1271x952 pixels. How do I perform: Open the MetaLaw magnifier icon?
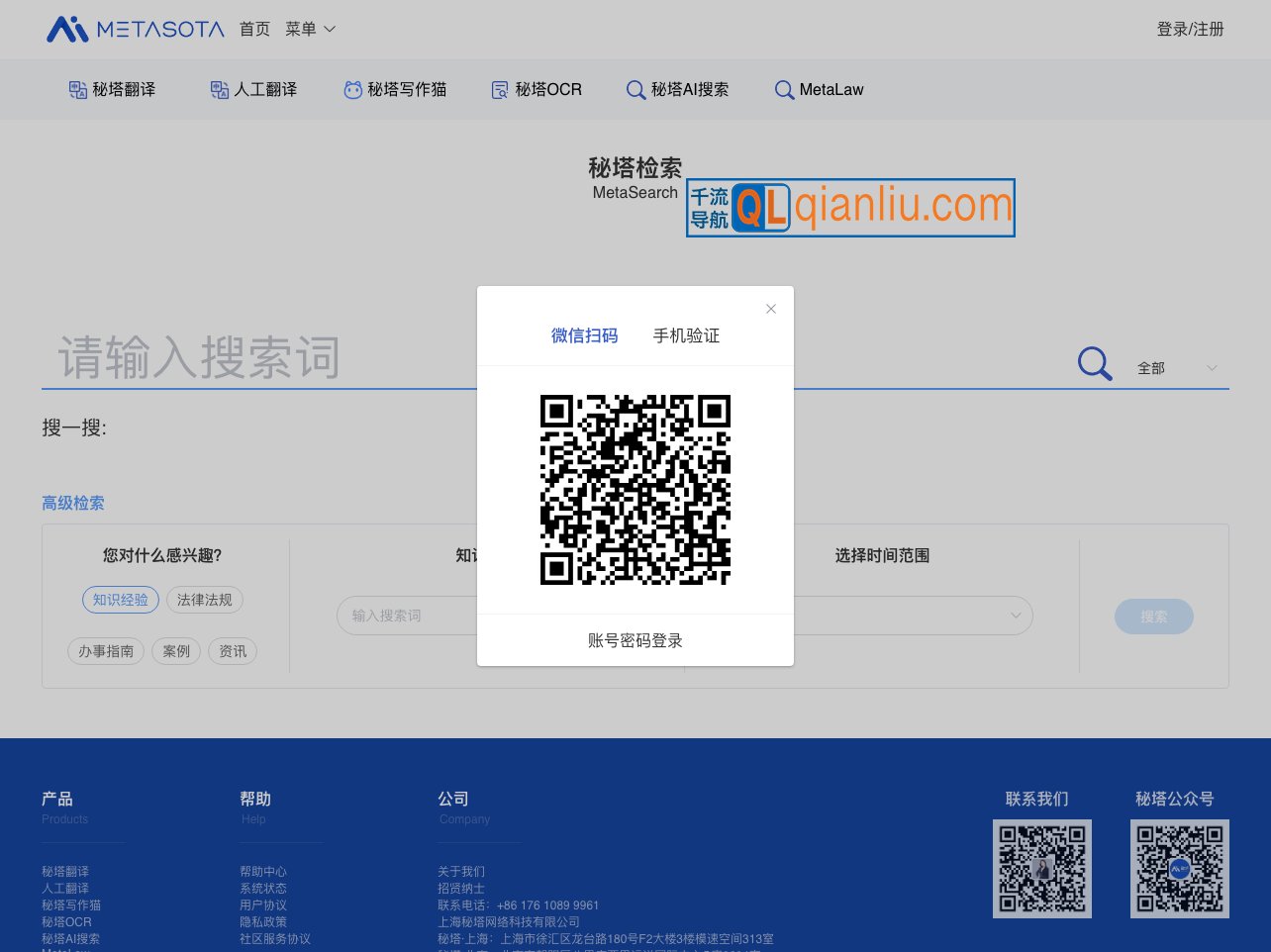784,89
